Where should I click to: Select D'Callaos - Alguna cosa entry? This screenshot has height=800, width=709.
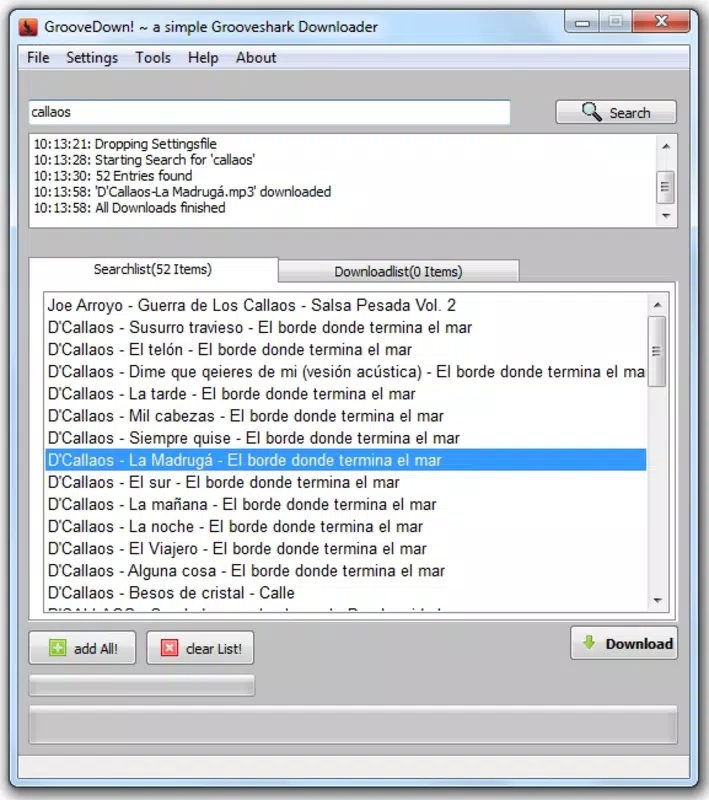click(x=346, y=570)
